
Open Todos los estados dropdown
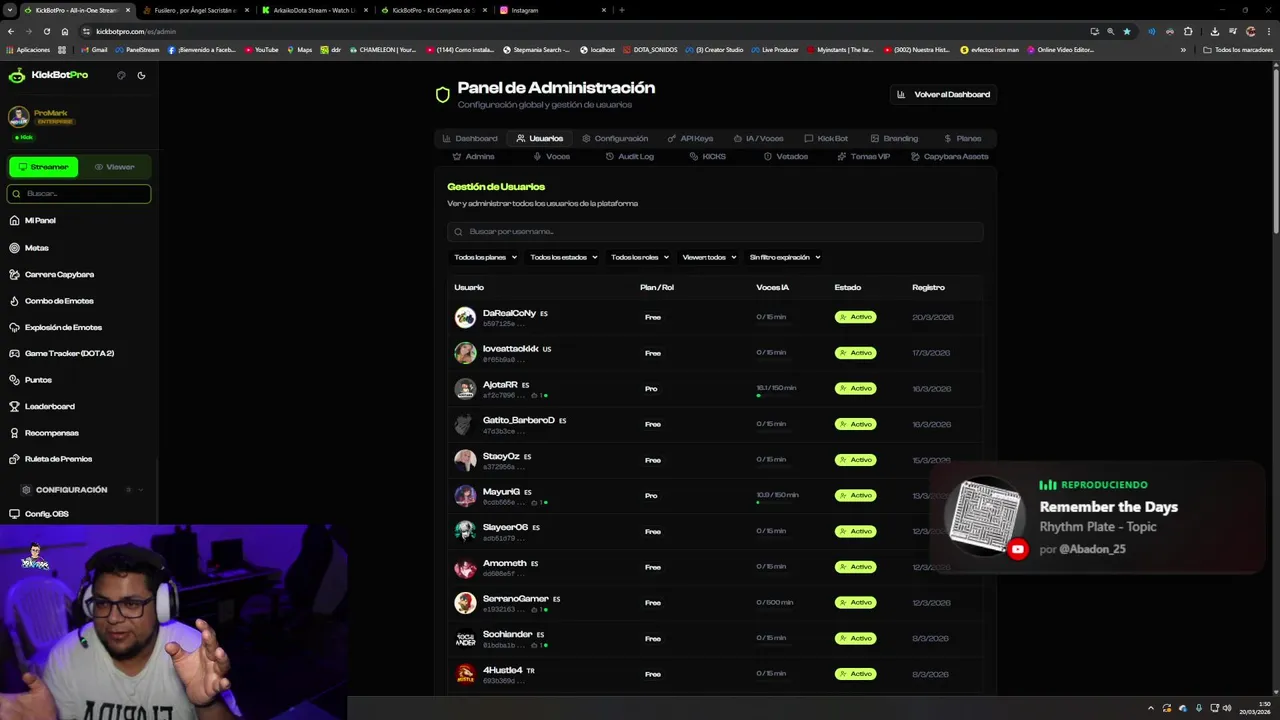[563, 257]
